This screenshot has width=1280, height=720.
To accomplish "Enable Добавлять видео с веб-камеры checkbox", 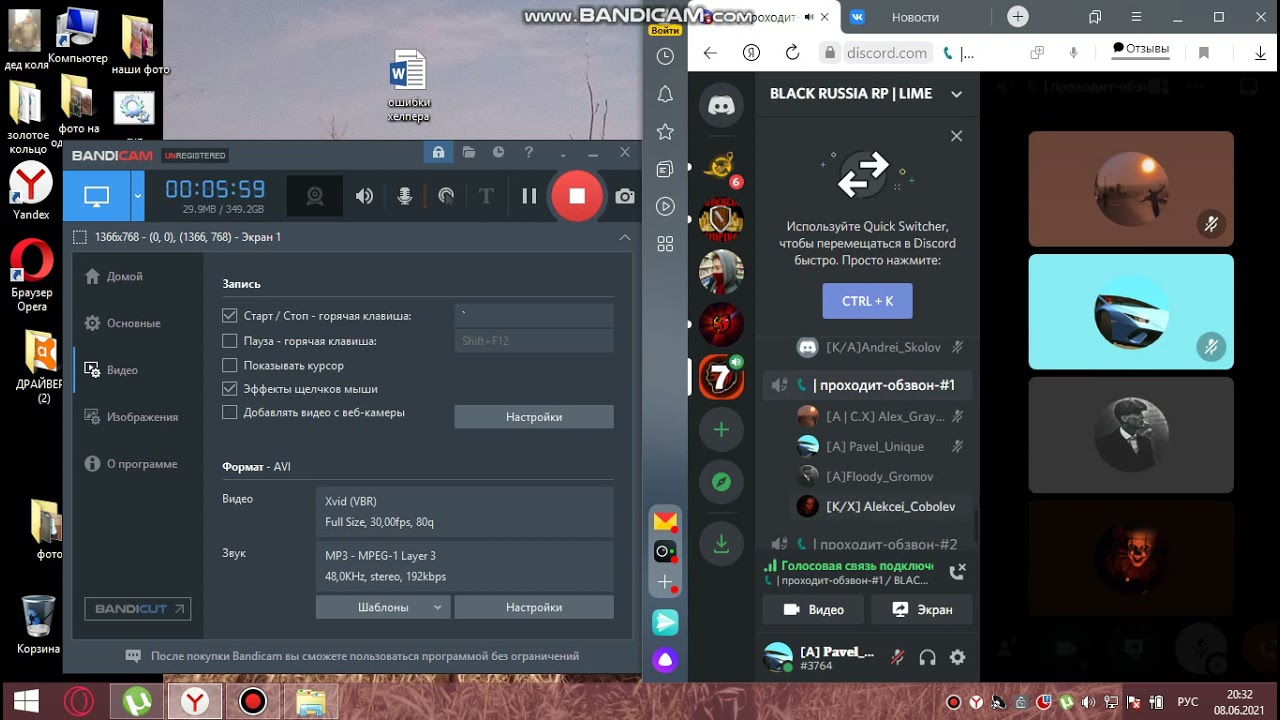I will (230, 412).
